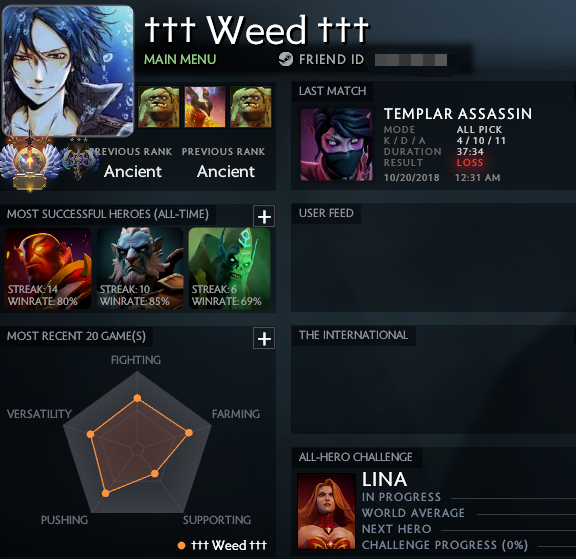Click the Fighting point on the radar chart
The image size is (576, 559).
coord(137,398)
